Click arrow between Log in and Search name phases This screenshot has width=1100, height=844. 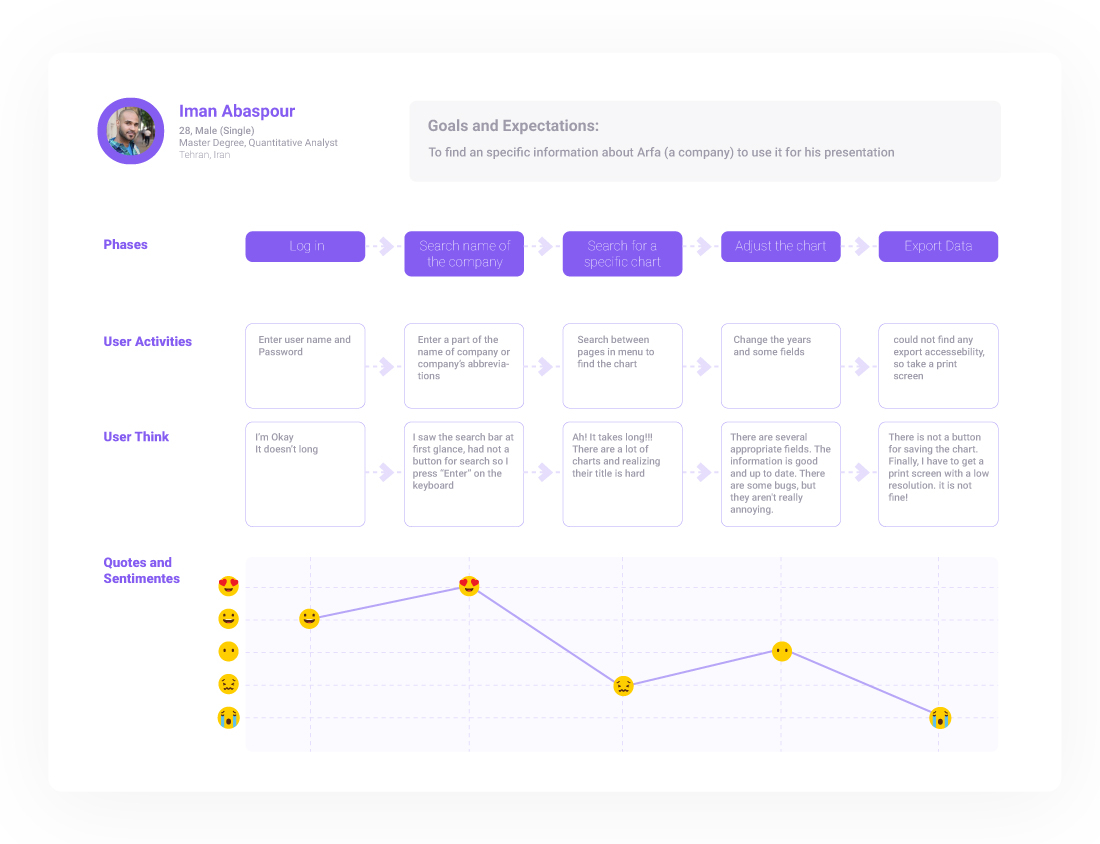384,247
